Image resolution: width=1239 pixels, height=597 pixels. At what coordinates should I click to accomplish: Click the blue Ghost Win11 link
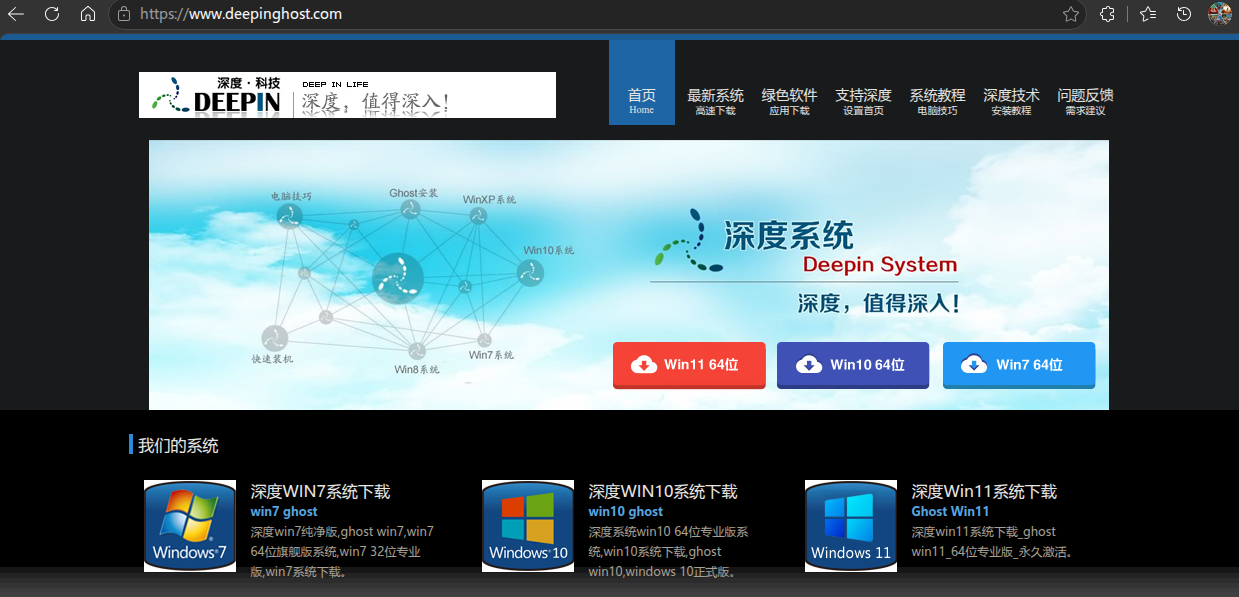tap(950, 512)
